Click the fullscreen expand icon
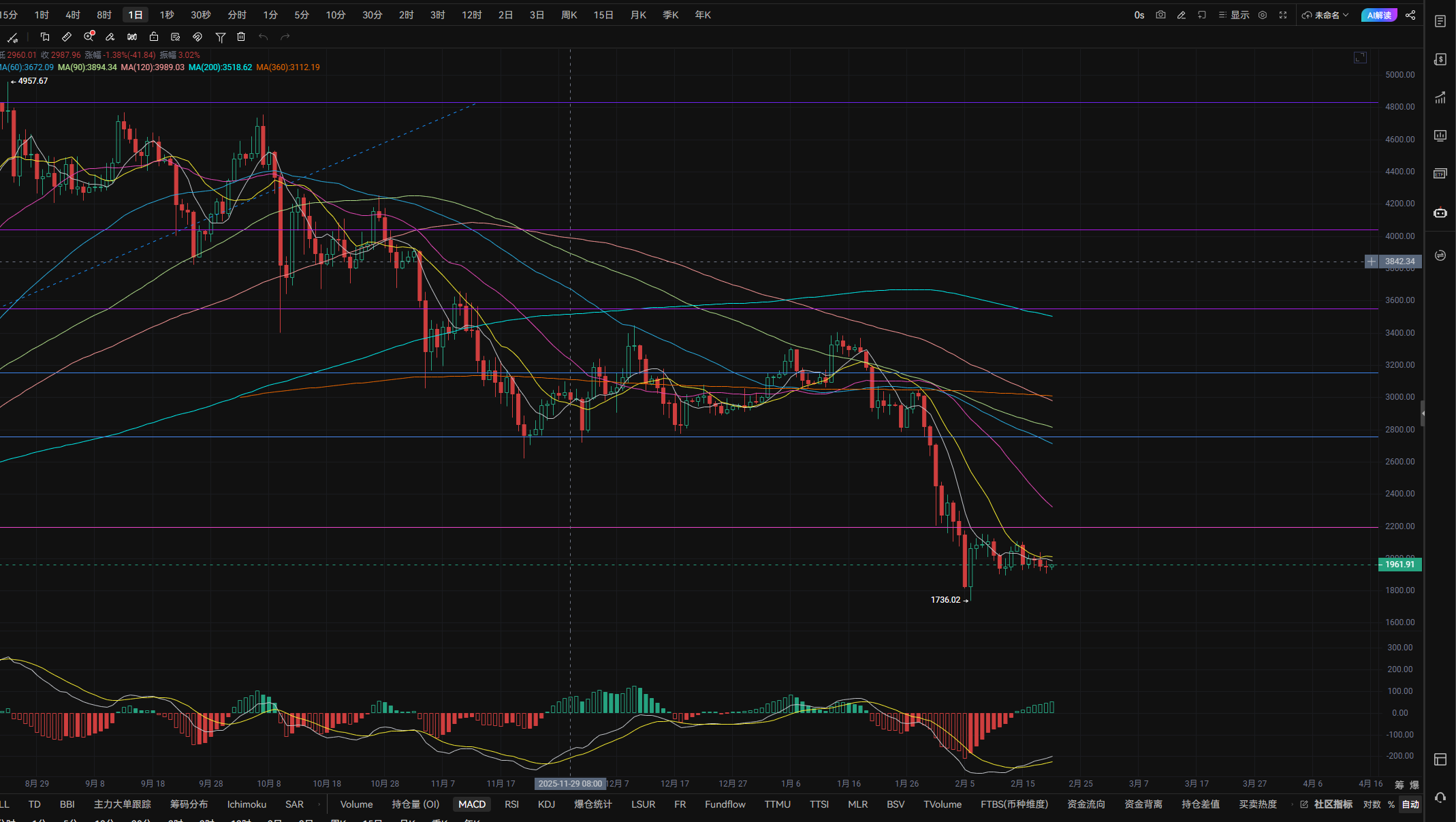Image resolution: width=1456 pixels, height=822 pixels. [1283, 15]
